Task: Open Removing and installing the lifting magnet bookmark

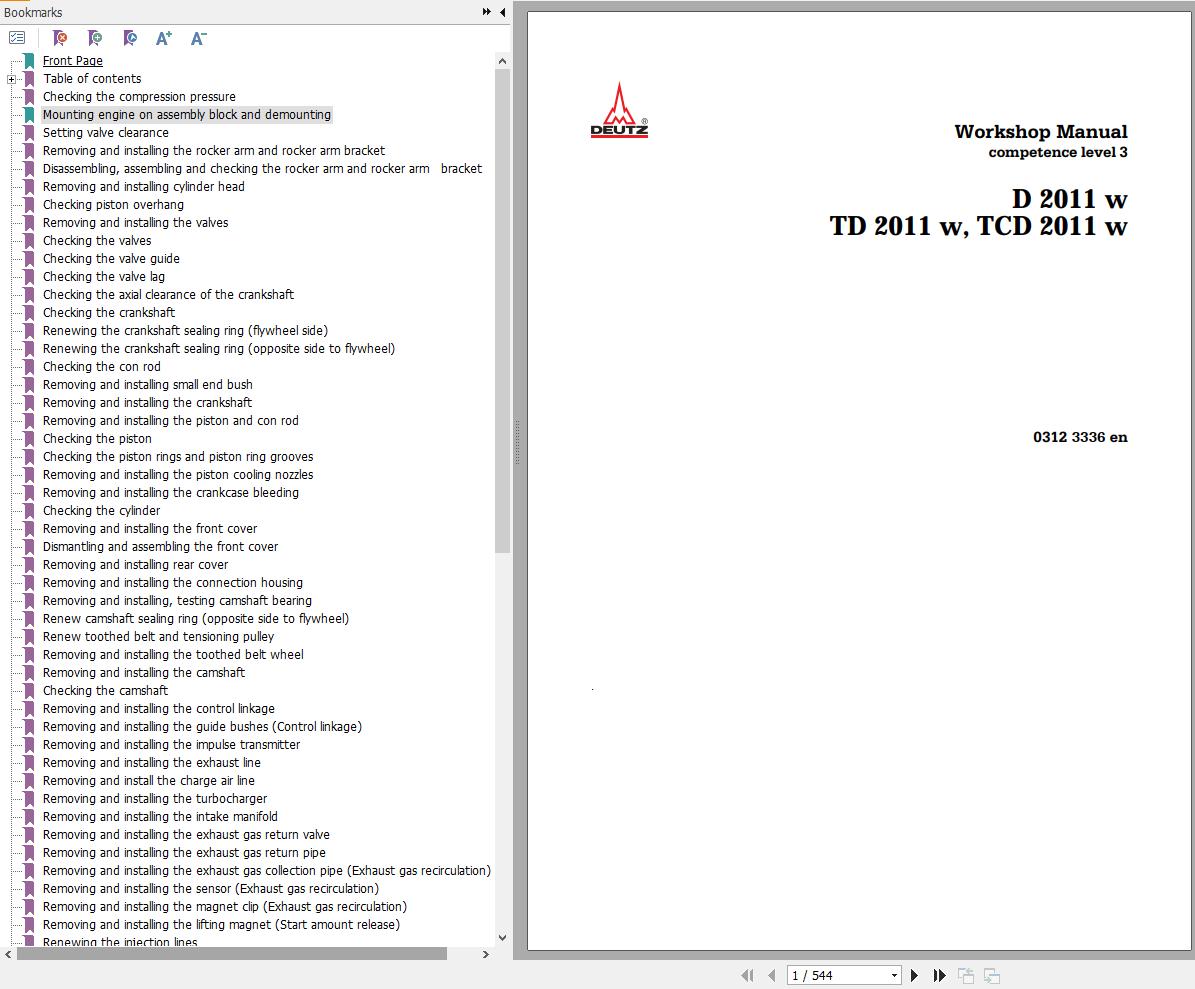Action: point(221,924)
